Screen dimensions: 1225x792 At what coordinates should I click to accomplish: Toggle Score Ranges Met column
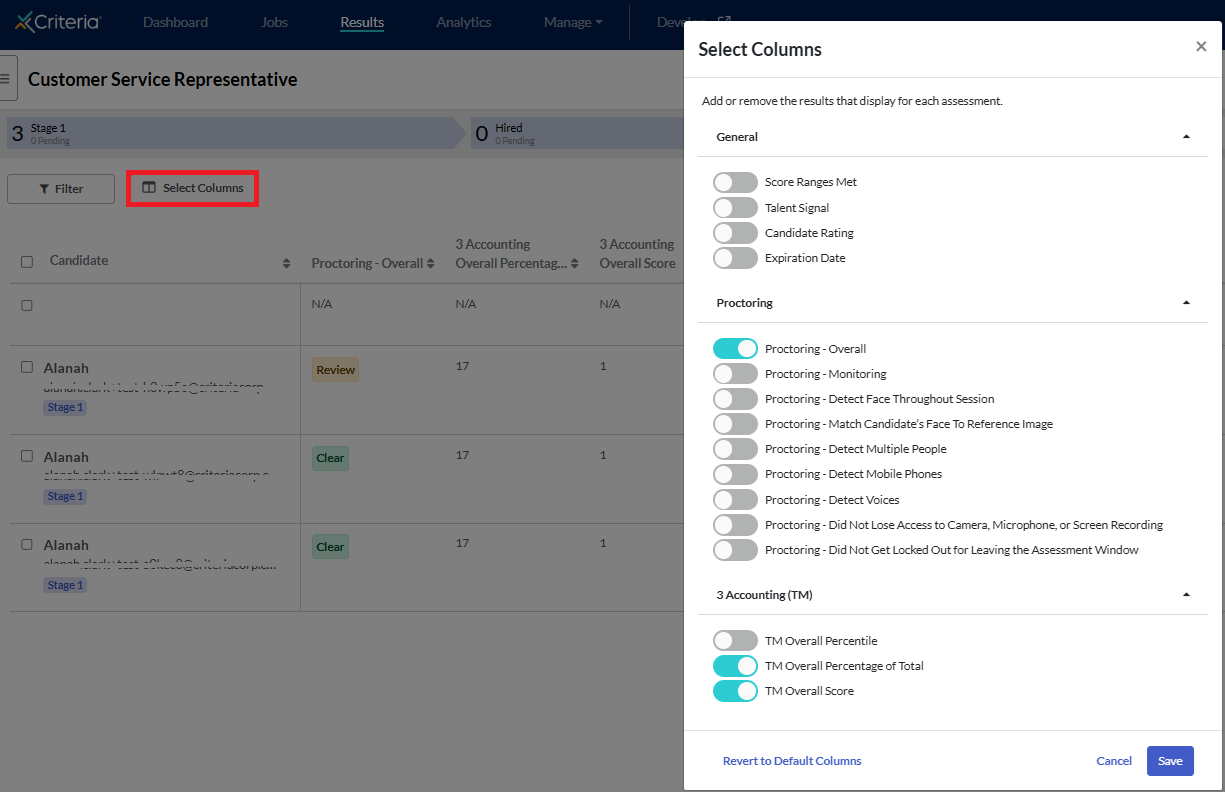point(735,182)
